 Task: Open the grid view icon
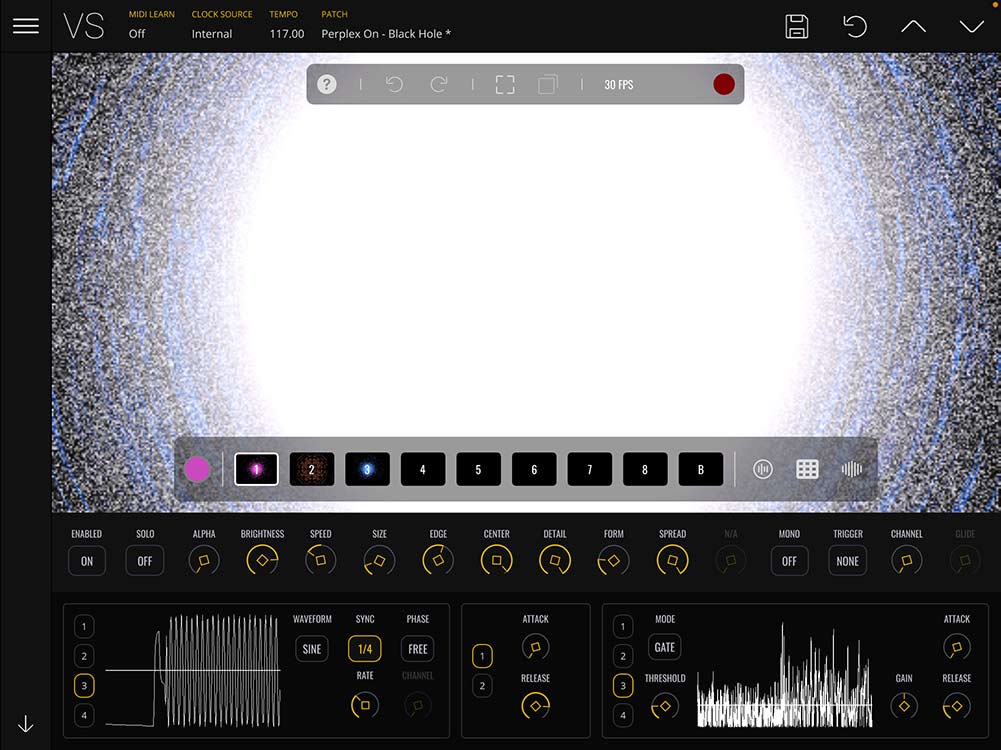coord(807,469)
